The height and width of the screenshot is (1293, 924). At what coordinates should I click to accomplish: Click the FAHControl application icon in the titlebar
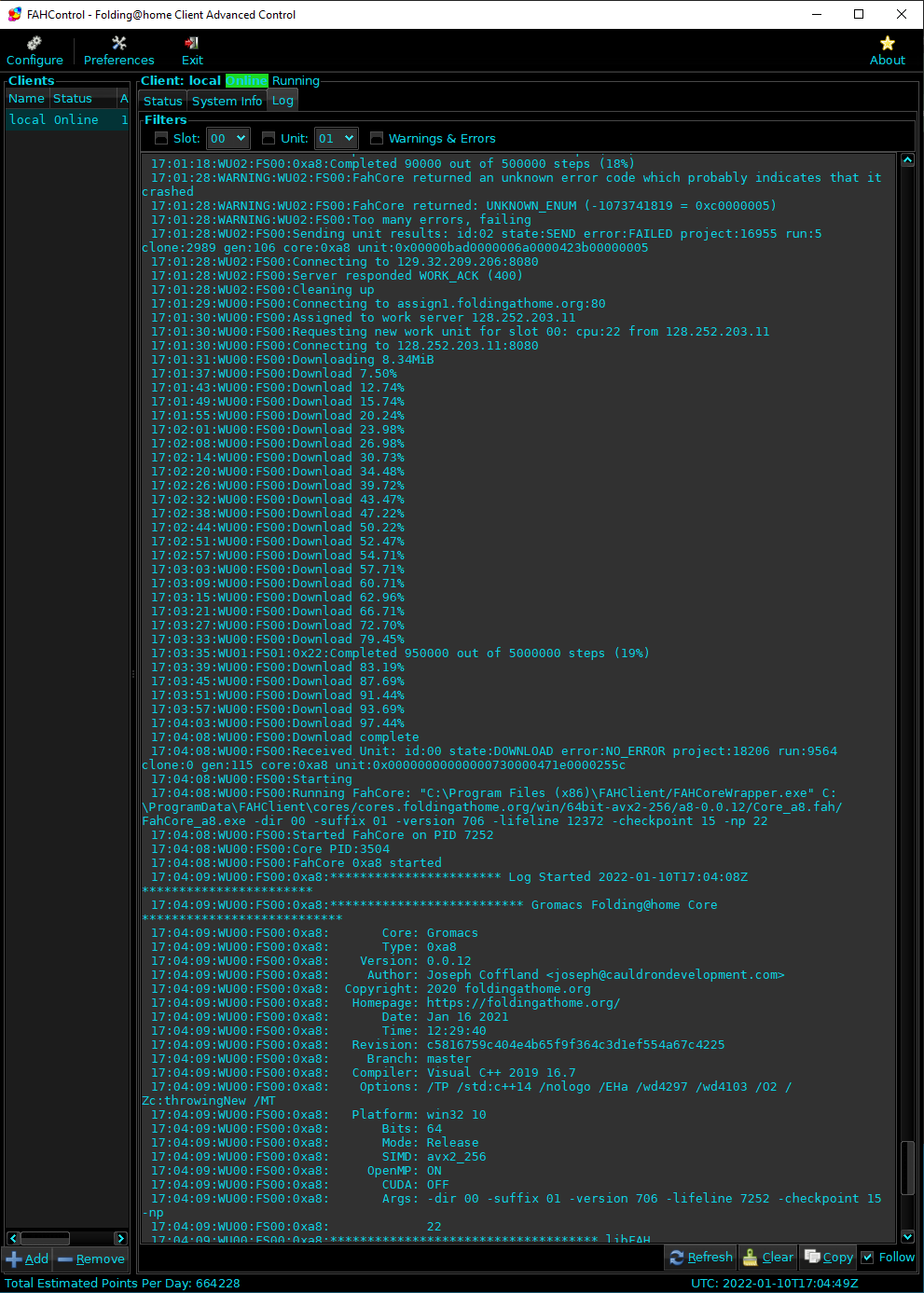[x=13, y=13]
